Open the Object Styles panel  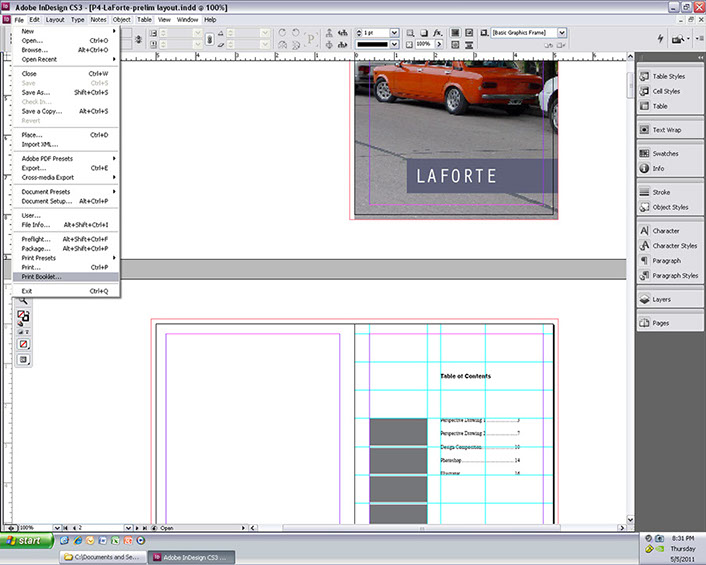(x=670, y=207)
